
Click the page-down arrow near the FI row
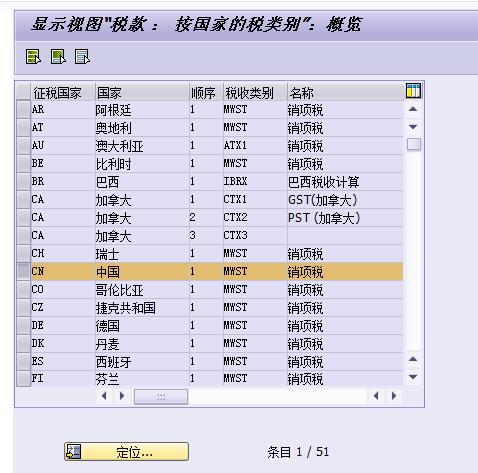click(413, 377)
